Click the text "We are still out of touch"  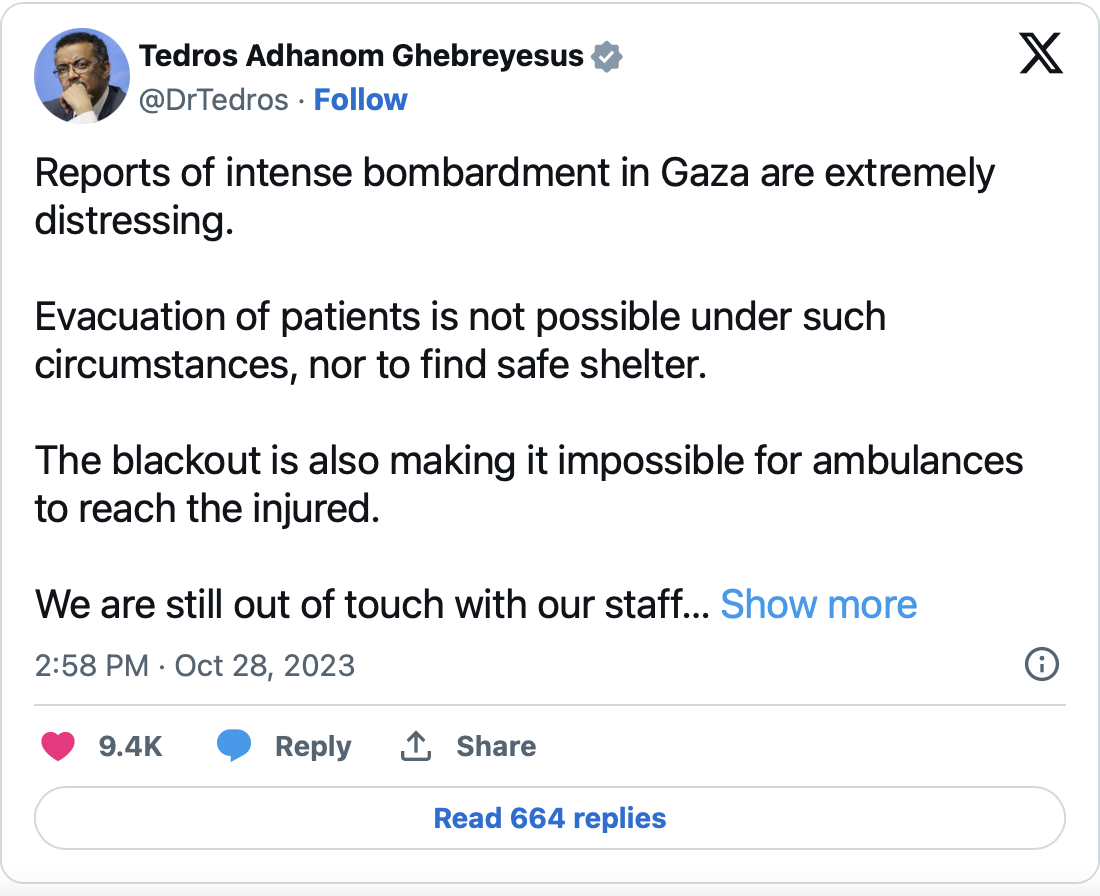[234, 604]
